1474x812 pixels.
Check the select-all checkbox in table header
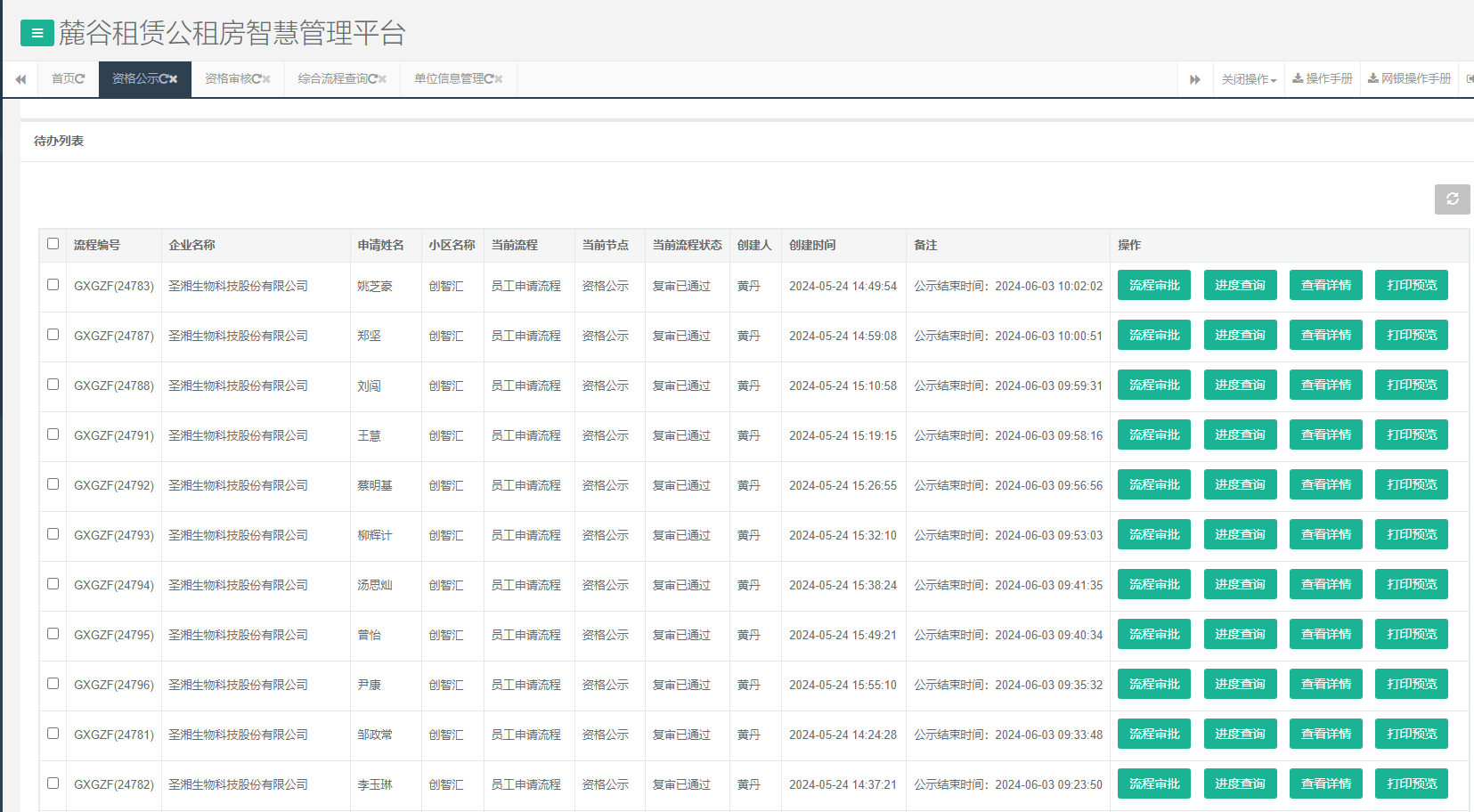pos(53,242)
